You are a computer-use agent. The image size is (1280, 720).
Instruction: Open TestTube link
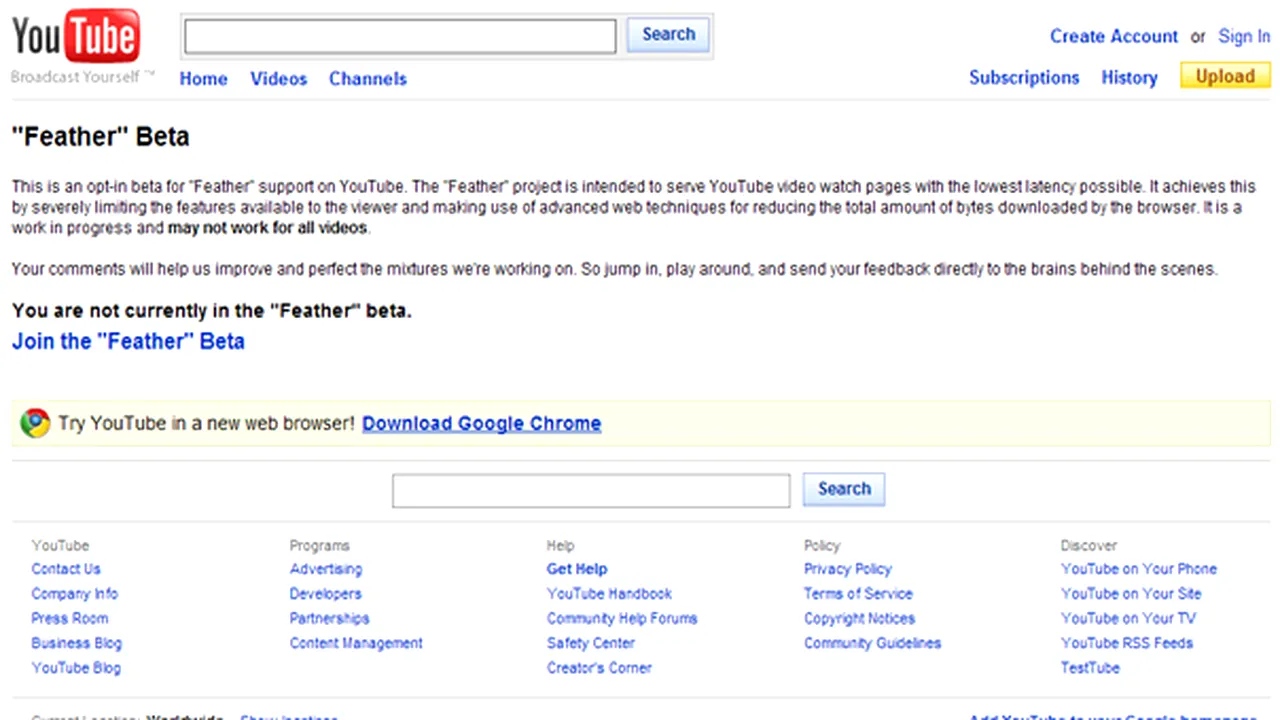click(x=1090, y=668)
